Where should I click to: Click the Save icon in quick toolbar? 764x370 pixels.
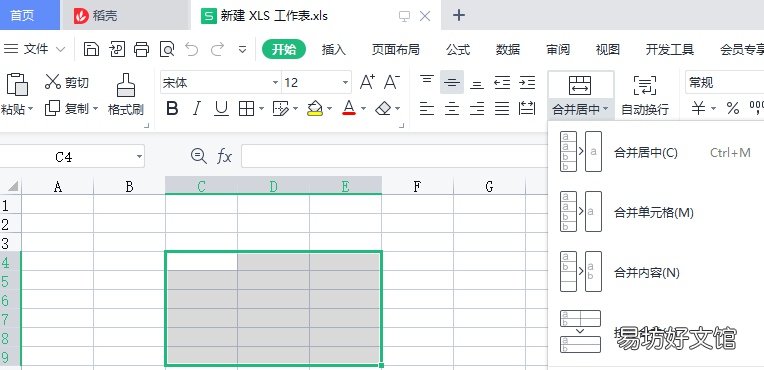click(91, 49)
